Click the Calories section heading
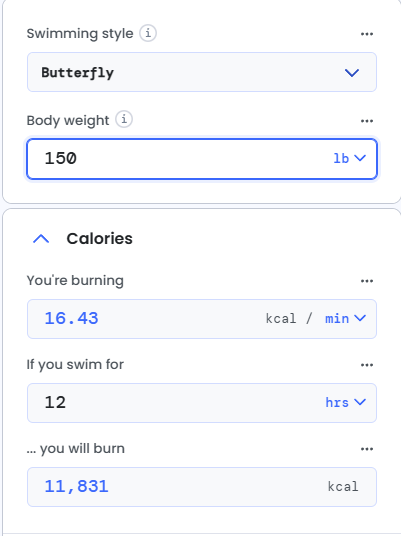 (99, 239)
